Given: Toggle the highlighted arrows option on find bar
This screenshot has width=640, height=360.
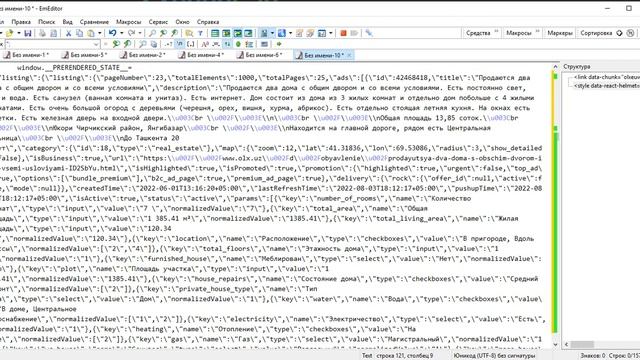Looking at the screenshot, I should pyautogui.click(x=227, y=44).
